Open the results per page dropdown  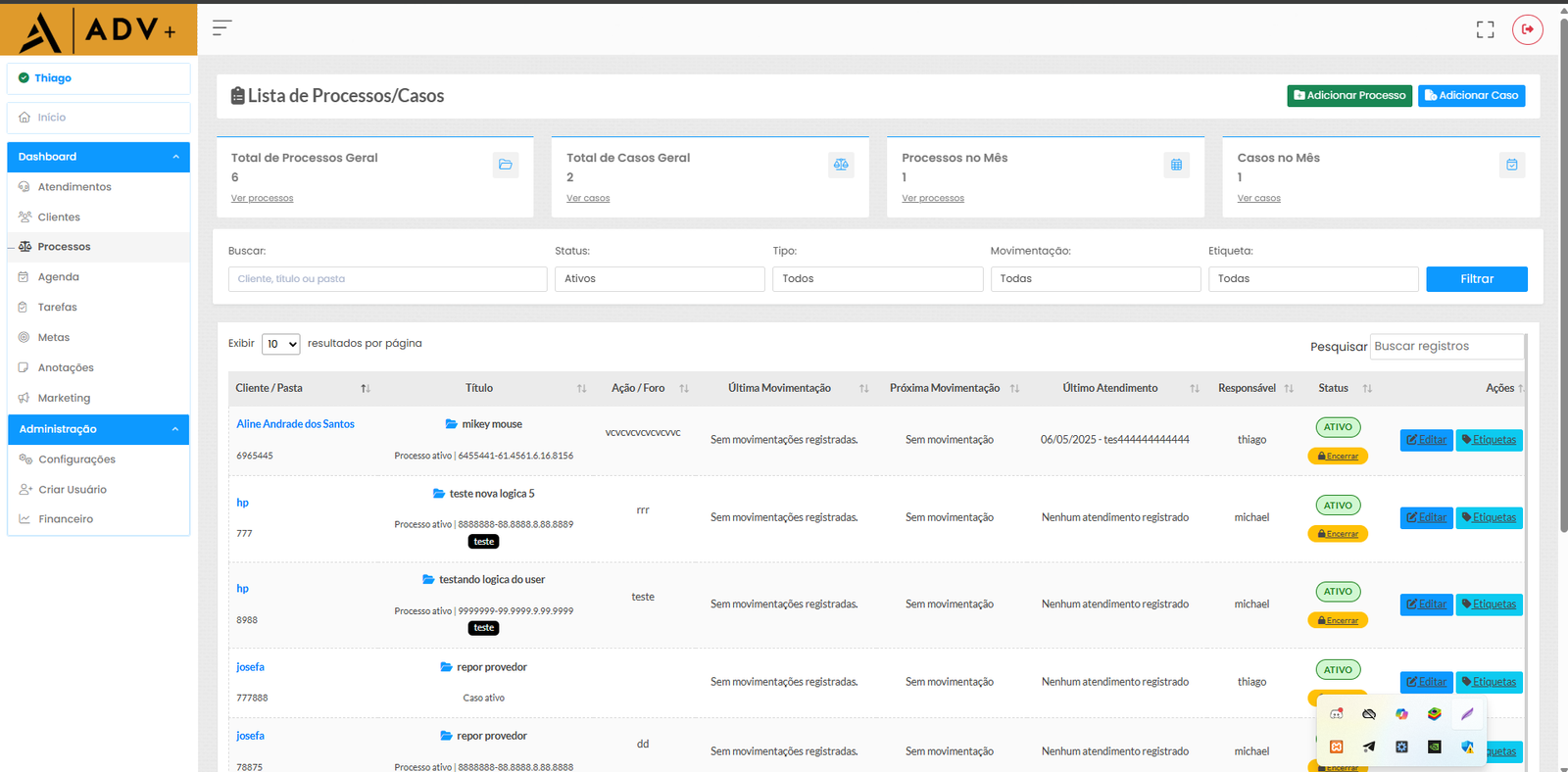[281, 344]
